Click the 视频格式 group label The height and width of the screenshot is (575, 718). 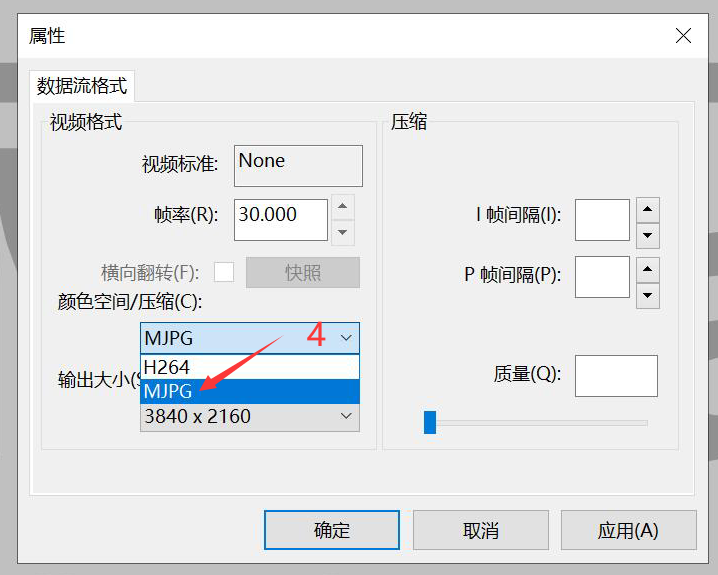pos(86,122)
